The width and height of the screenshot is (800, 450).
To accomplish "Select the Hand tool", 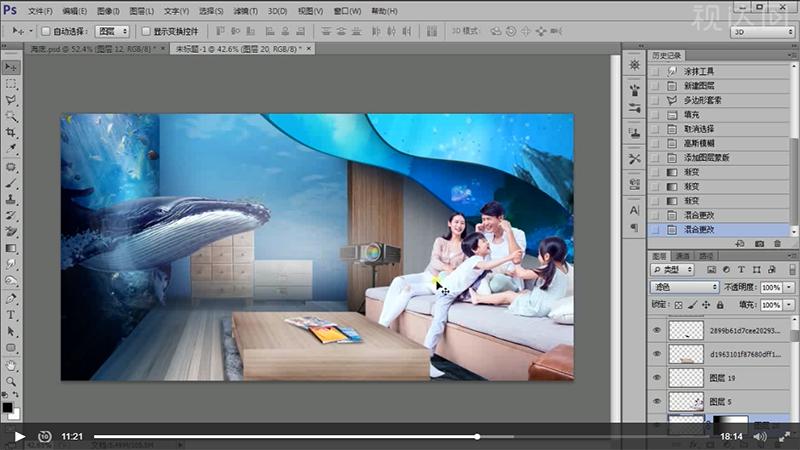I will coord(11,365).
